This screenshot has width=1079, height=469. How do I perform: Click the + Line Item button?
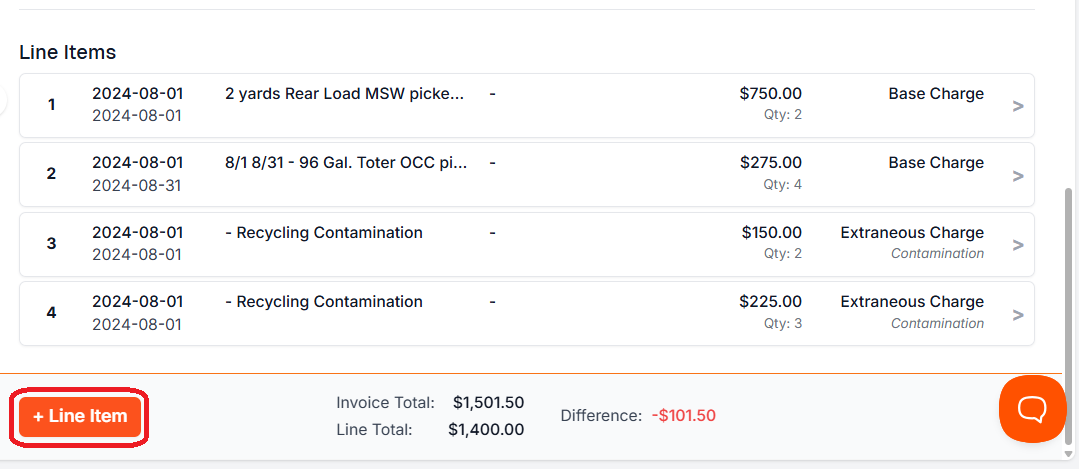pyautogui.click(x=80, y=416)
